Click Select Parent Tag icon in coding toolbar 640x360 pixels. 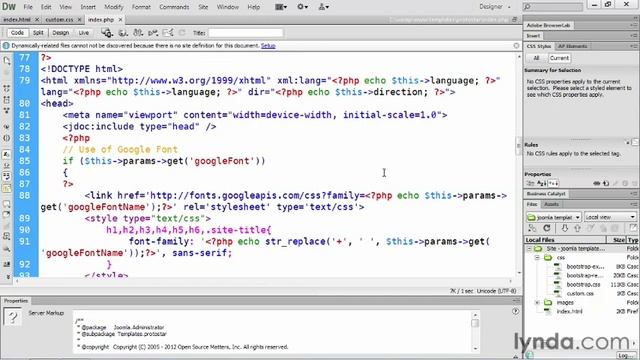point(7,127)
